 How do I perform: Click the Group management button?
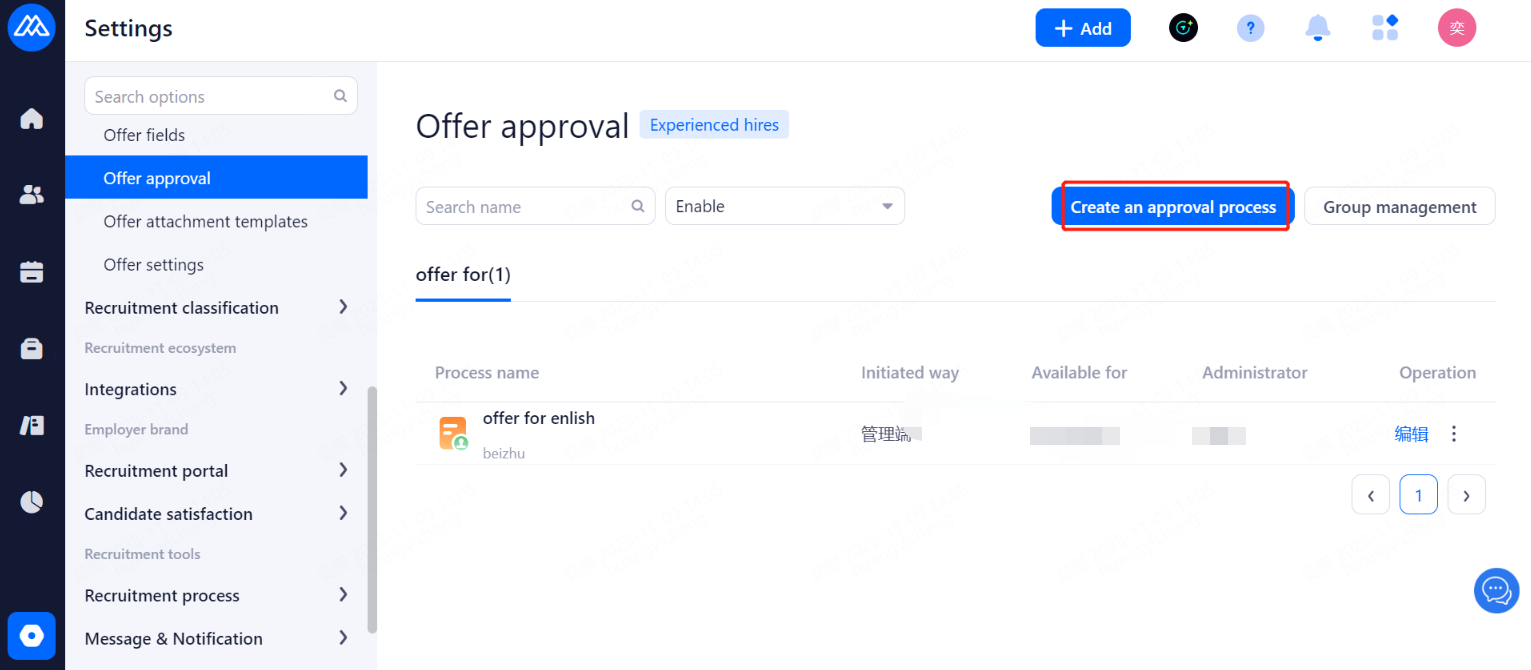1399,207
